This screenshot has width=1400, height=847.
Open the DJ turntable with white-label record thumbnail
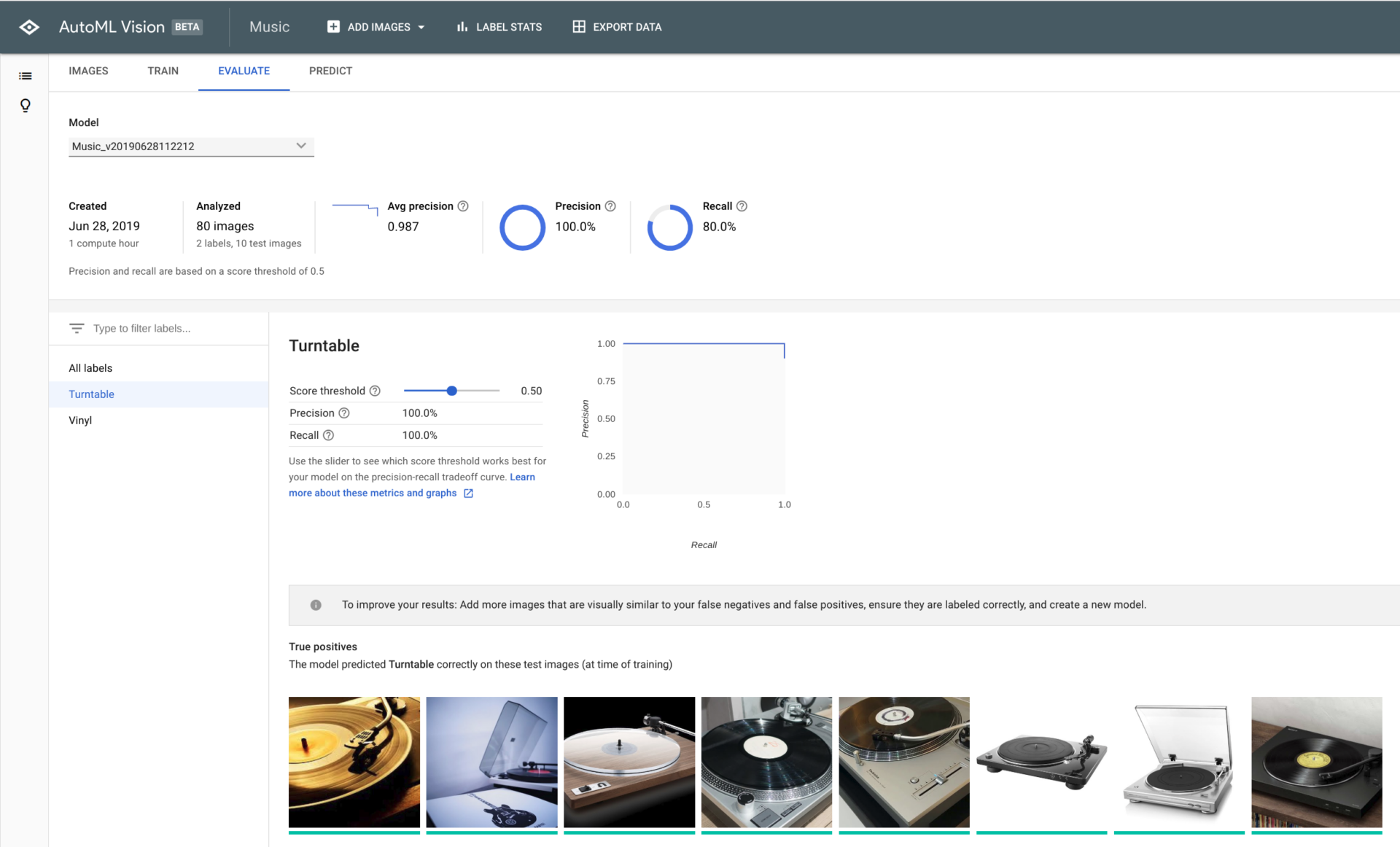[x=766, y=762]
